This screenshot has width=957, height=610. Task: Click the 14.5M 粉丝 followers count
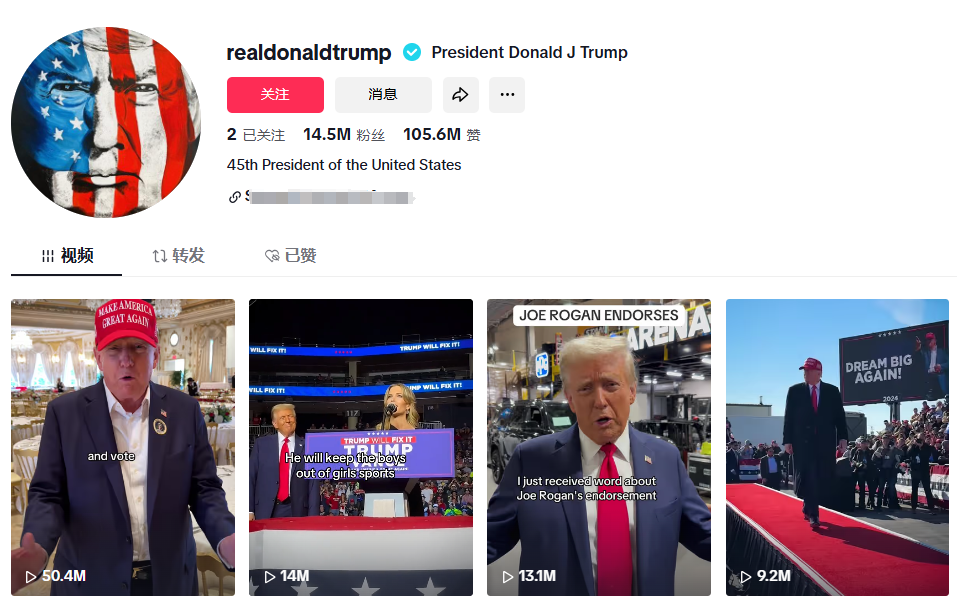tap(344, 134)
